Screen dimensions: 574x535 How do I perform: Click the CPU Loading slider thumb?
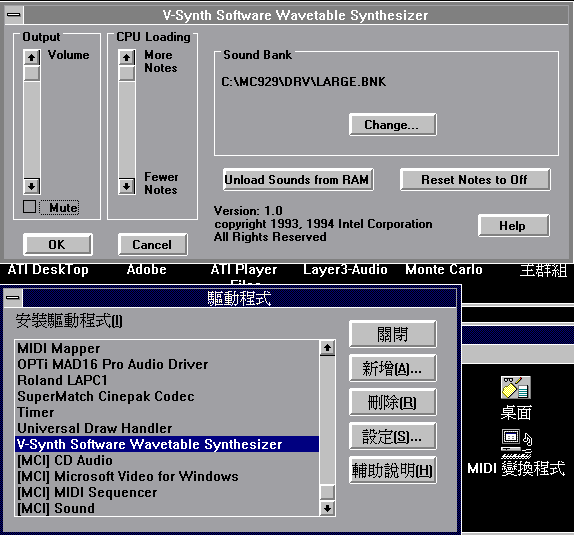tap(127, 73)
